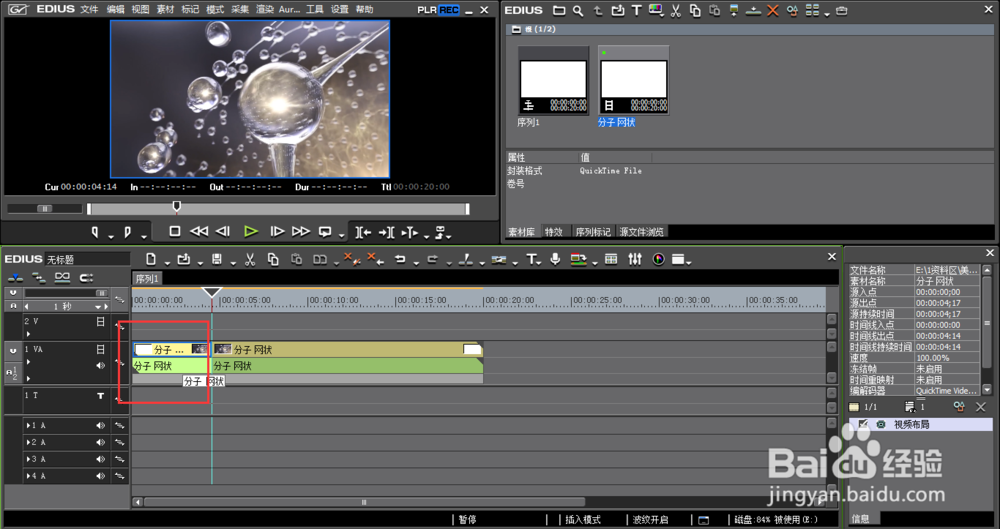Switch to the 源文件浏览 tab
Screen dimensions: 1000x529
pos(642,232)
